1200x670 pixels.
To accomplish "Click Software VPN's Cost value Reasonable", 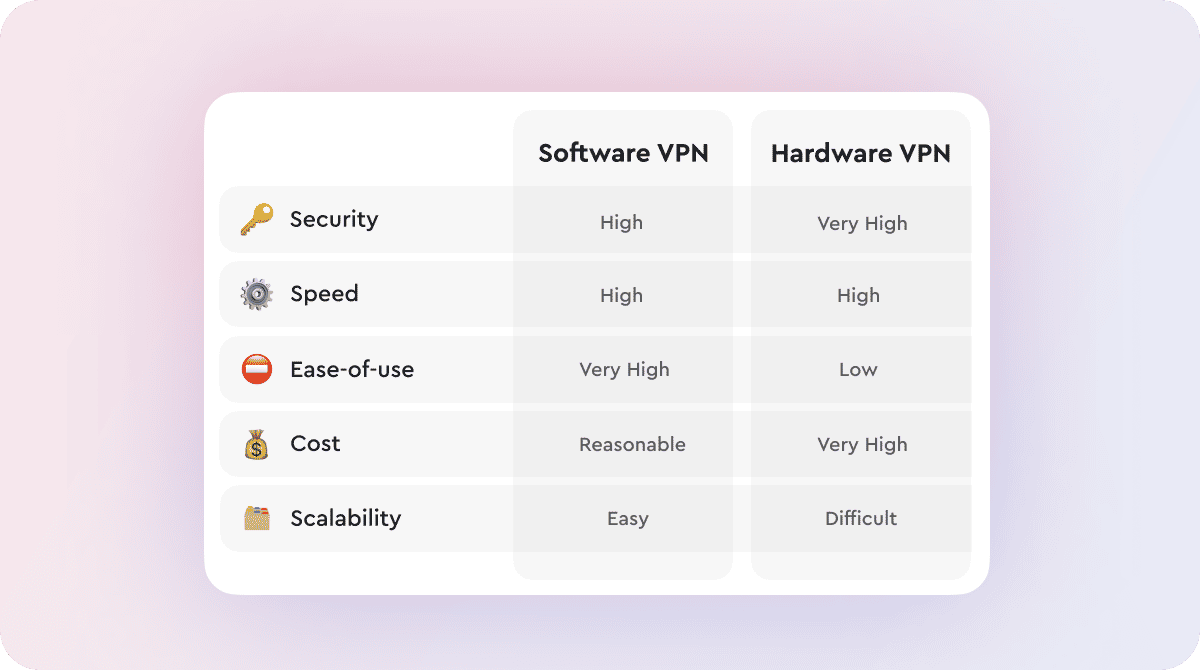I will pyautogui.click(x=632, y=445).
